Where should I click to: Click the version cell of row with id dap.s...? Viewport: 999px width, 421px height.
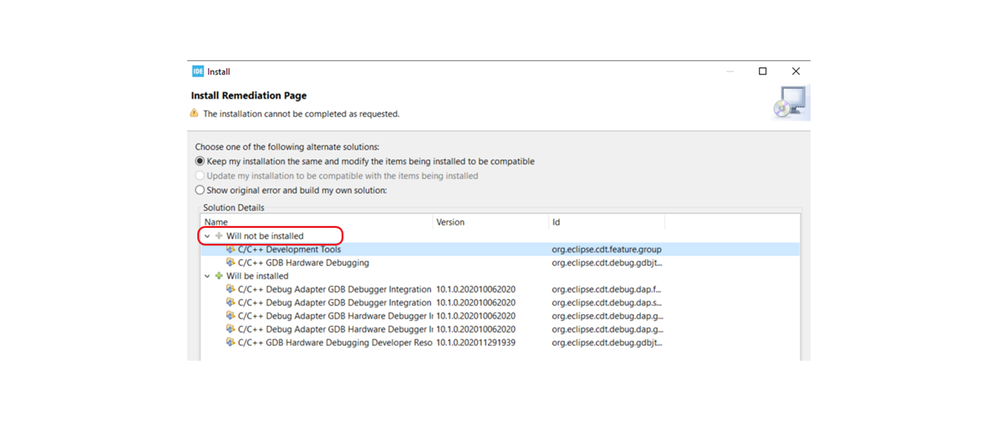476,303
